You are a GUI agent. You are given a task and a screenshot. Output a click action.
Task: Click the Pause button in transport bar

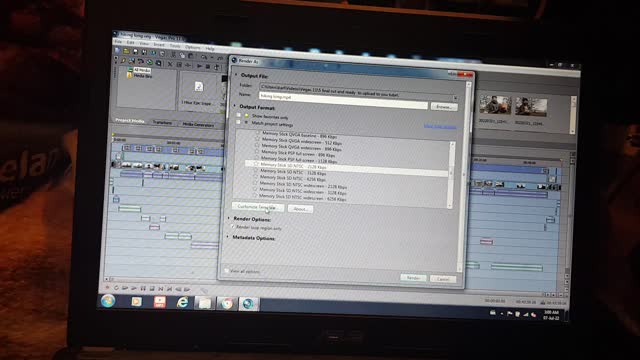click(143, 288)
